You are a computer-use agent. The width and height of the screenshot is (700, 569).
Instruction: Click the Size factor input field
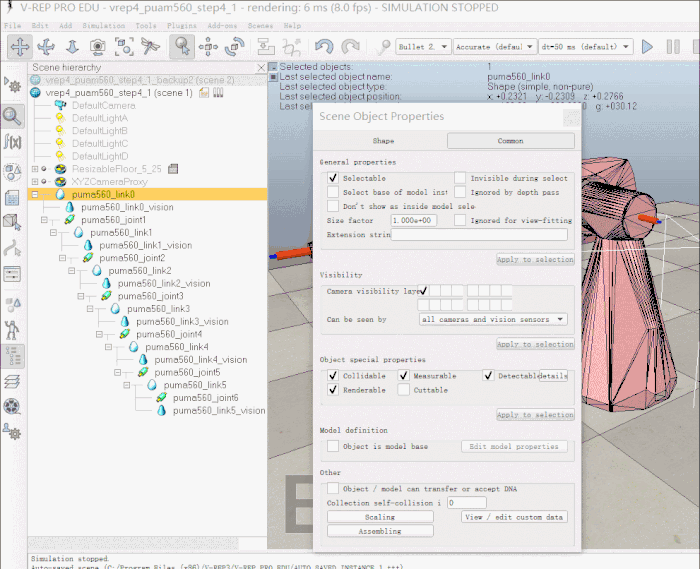point(412,220)
